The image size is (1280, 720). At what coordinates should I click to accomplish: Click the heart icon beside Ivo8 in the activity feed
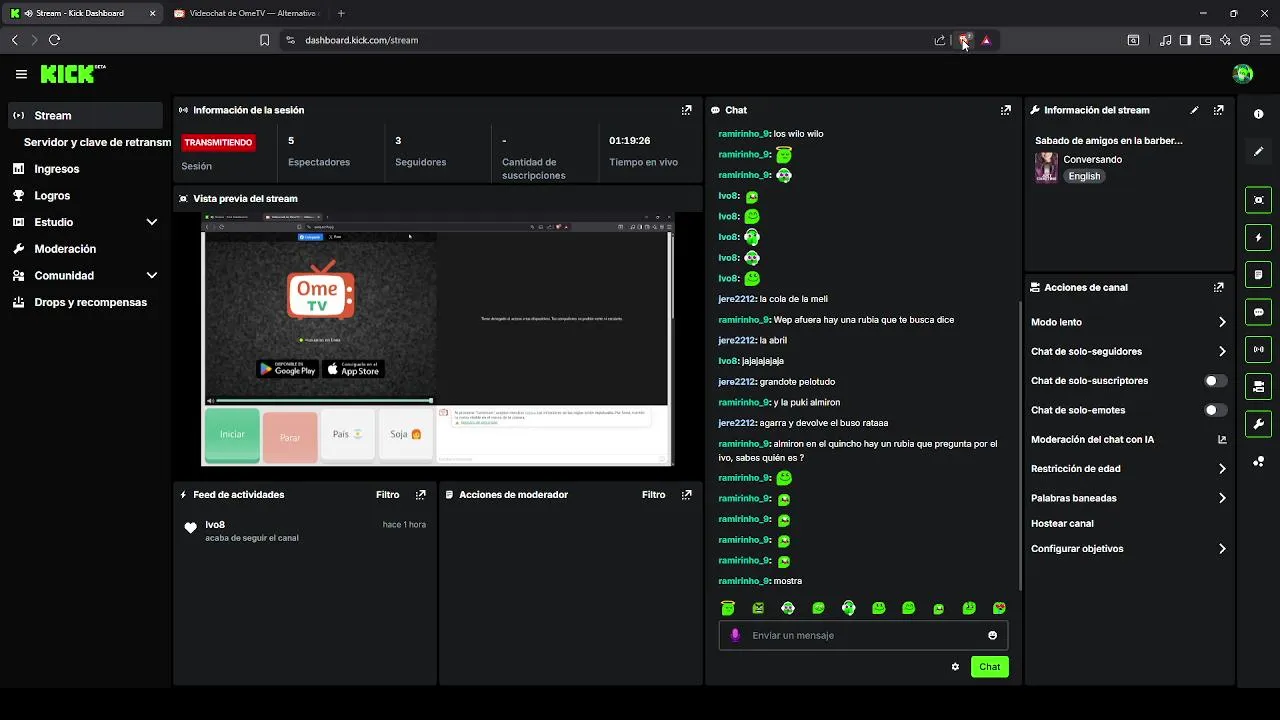click(190, 528)
